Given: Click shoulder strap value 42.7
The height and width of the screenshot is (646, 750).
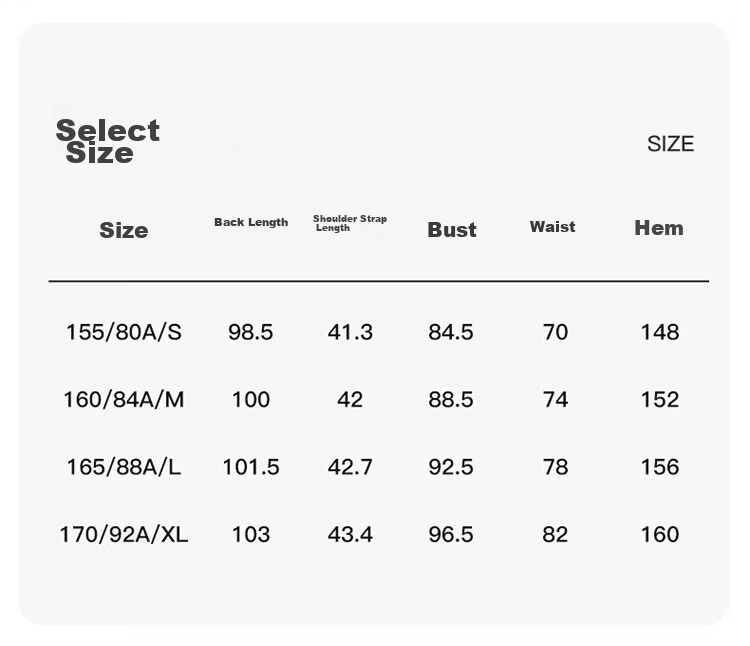Looking at the screenshot, I should pos(350,467).
